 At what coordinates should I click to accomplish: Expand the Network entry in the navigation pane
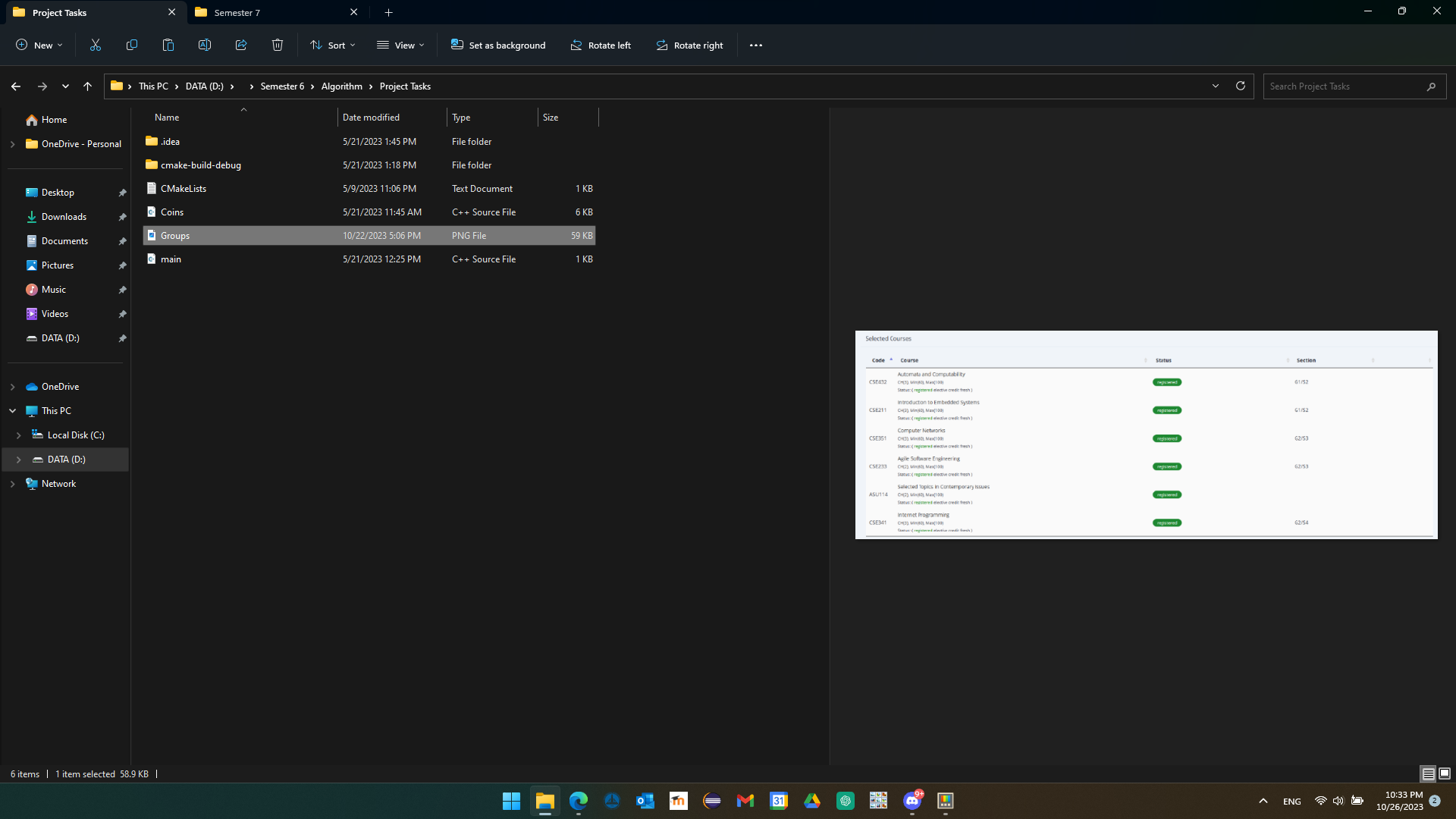pyautogui.click(x=12, y=483)
